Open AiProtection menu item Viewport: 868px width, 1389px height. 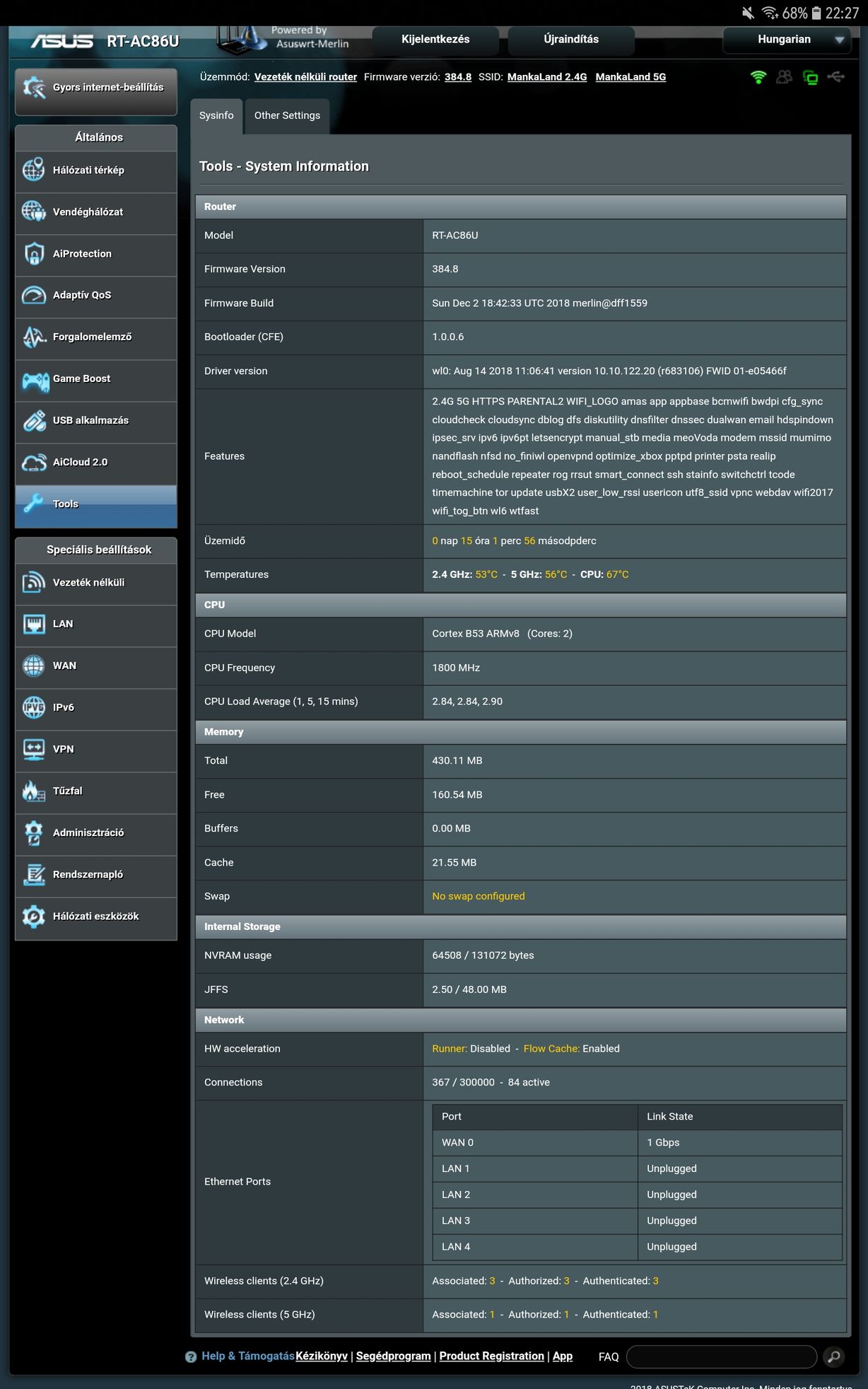(96, 254)
